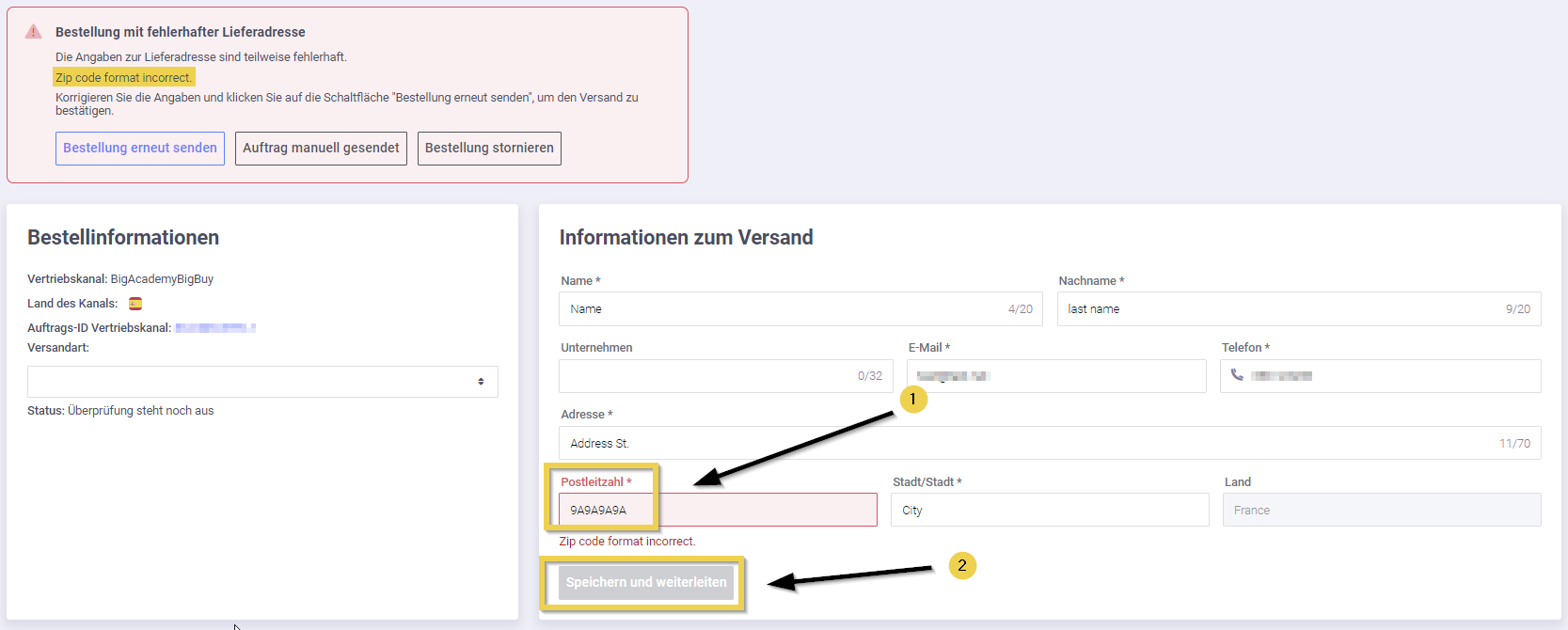Screen dimensions: 1568x630
Task: Cancel the order via Bestellung stornieren
Action: (x=489, y=149)
